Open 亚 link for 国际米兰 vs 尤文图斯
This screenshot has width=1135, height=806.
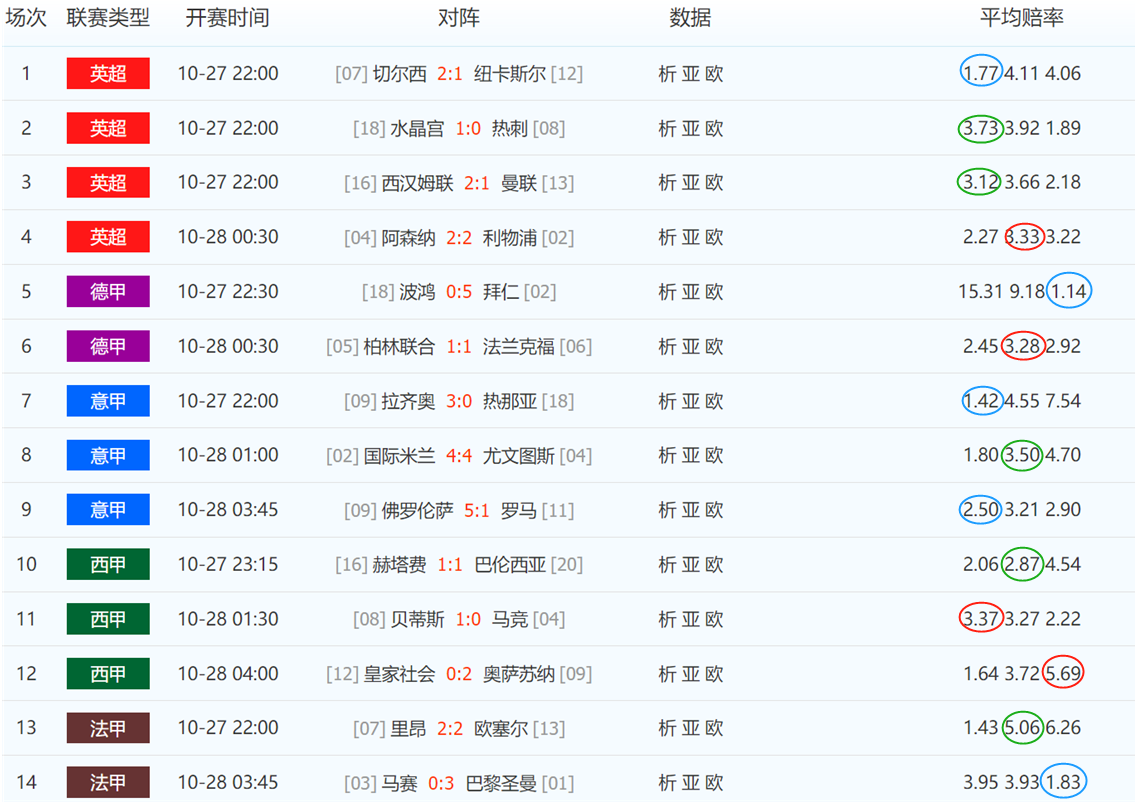[691, 456]
